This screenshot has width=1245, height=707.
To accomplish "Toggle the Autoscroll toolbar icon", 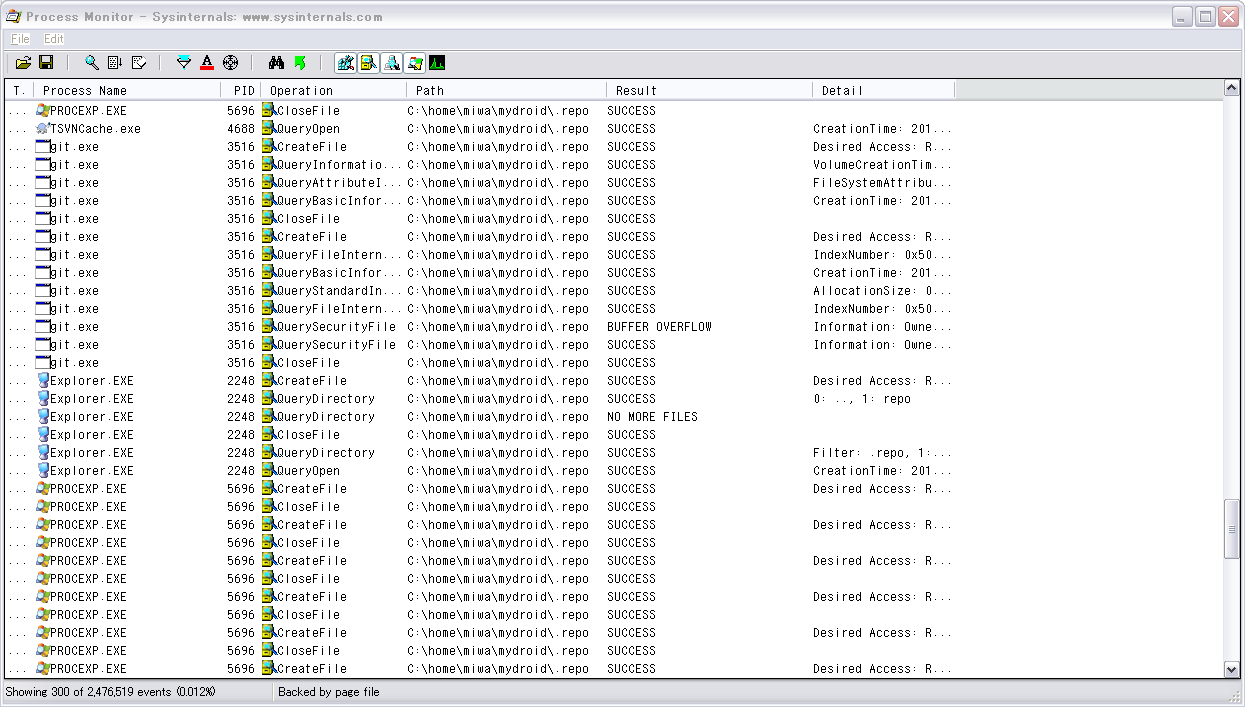I will coord(115,63).
